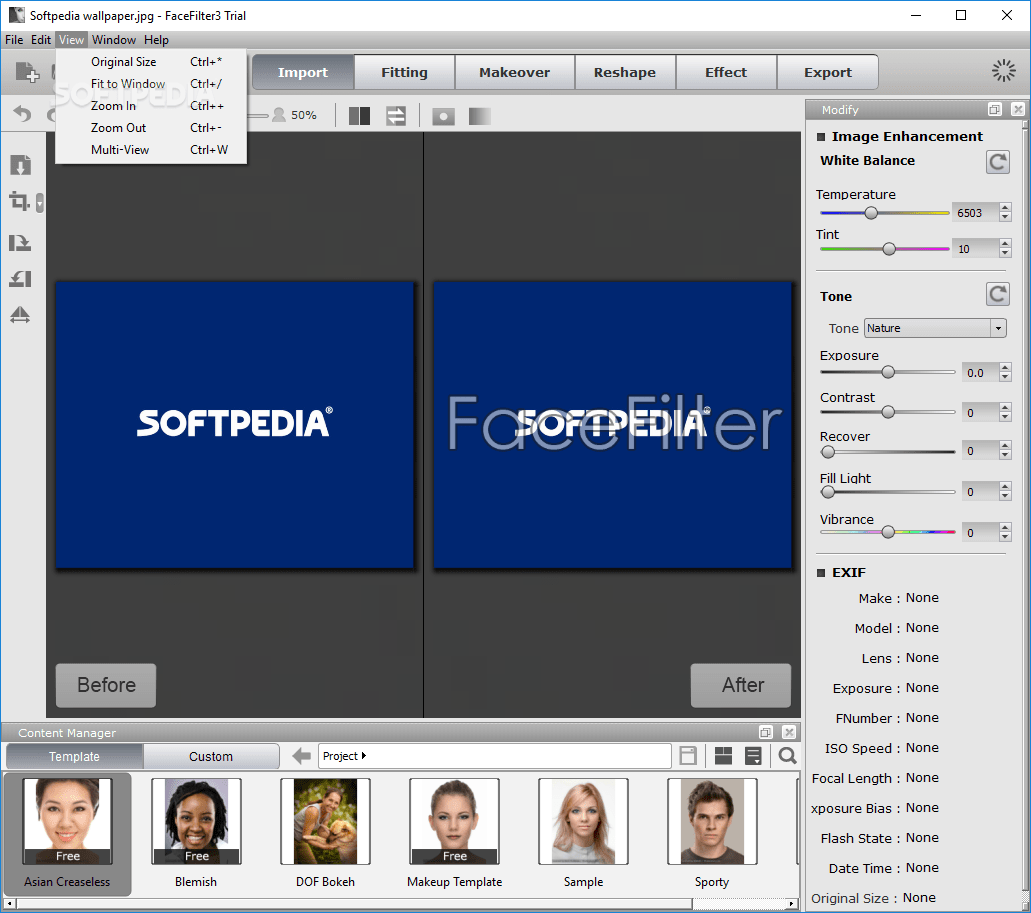Viewport: 1031px width, 913px height.
Task: Select the Custom tab in Content Manager
Action: (x=211, y=757)
